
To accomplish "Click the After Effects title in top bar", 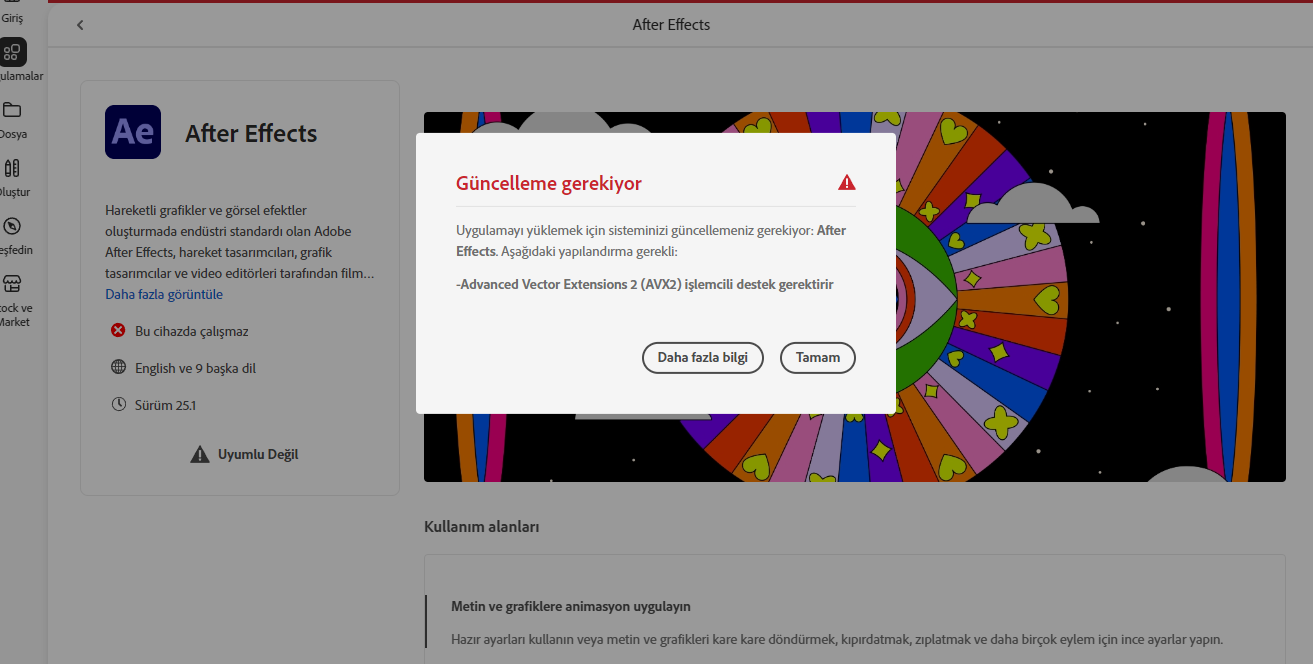I will (671, 24).
